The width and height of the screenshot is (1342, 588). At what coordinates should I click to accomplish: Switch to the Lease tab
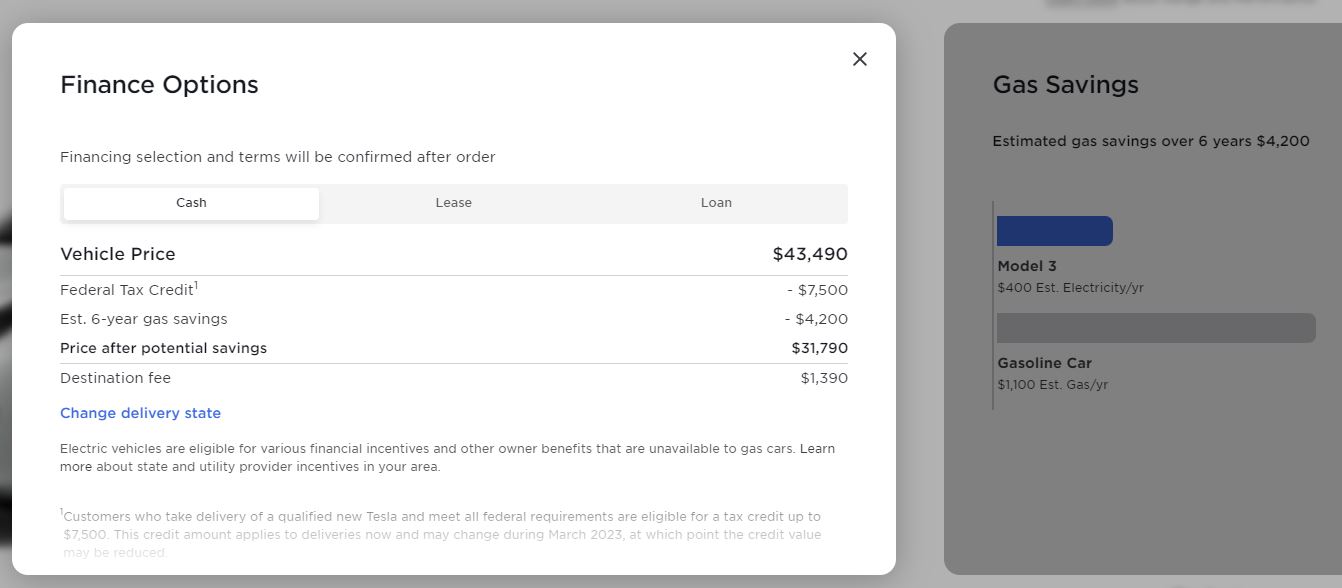tap(453, 203)
